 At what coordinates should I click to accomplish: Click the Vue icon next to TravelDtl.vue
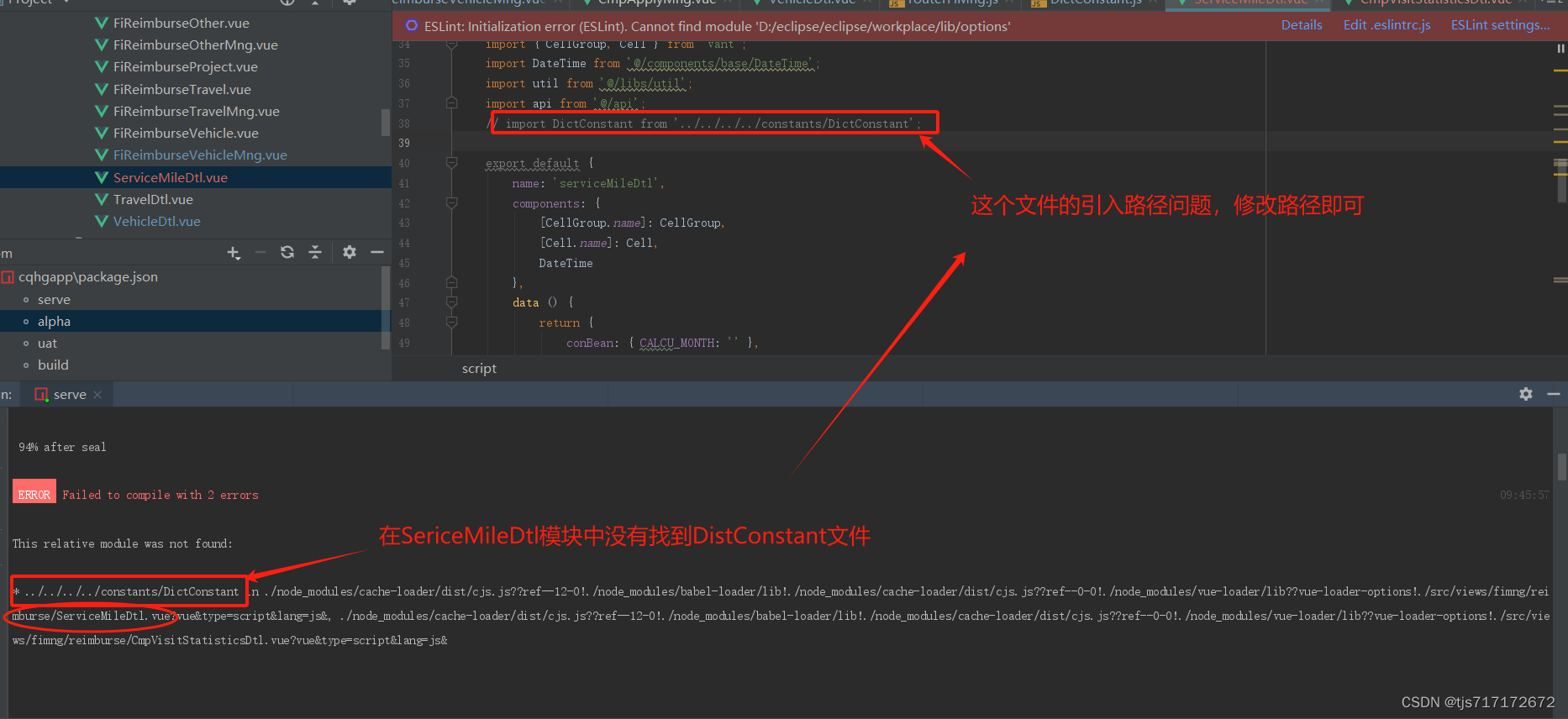(x=102, y=199)
